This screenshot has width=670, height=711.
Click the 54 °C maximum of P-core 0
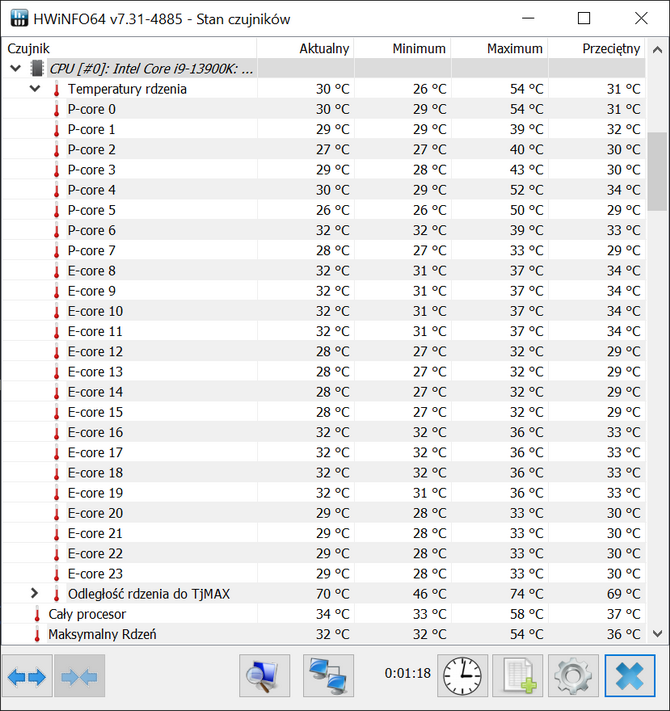click(526, 109)
